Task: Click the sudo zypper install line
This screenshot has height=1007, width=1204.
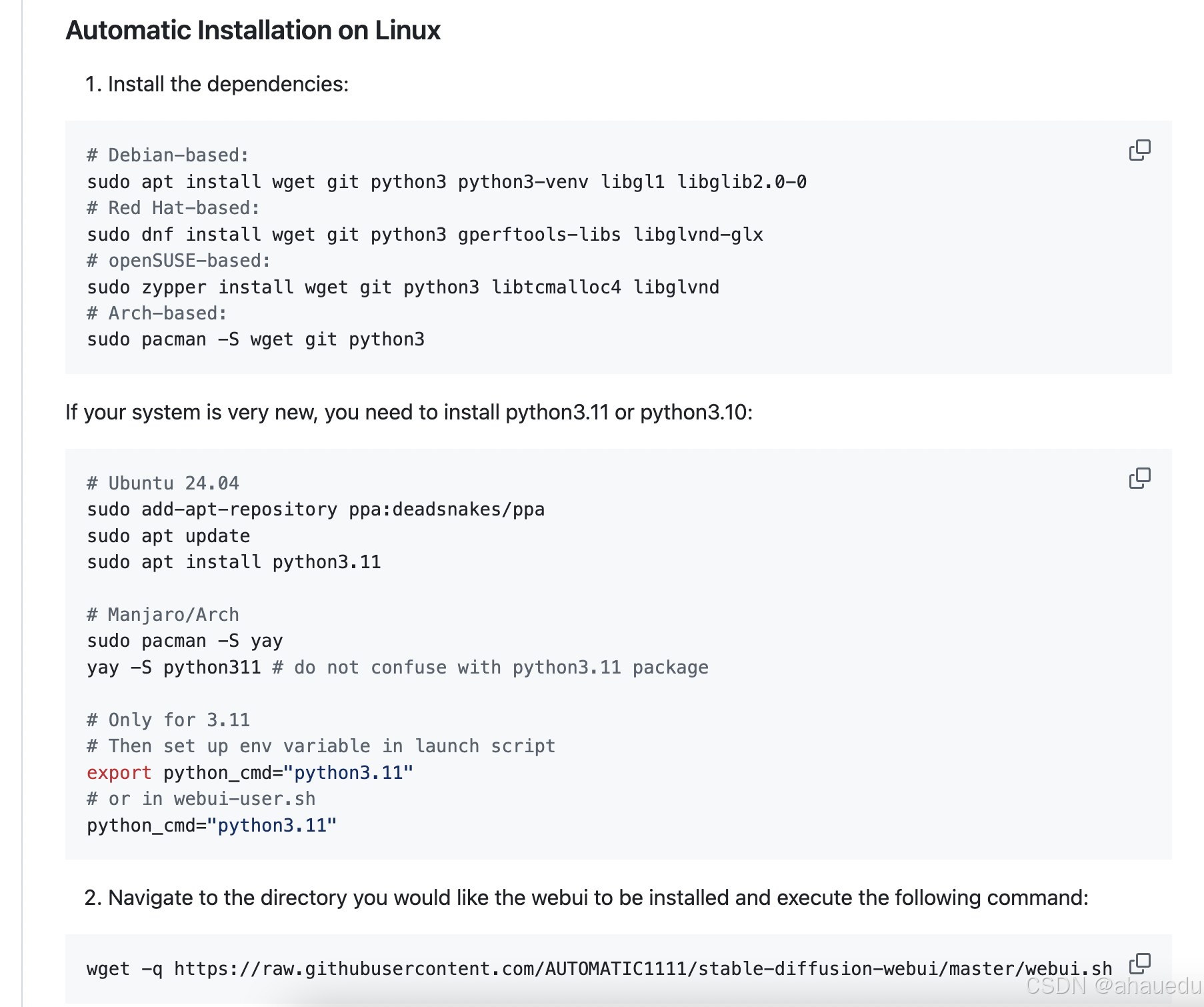Action: click(403, 287)
